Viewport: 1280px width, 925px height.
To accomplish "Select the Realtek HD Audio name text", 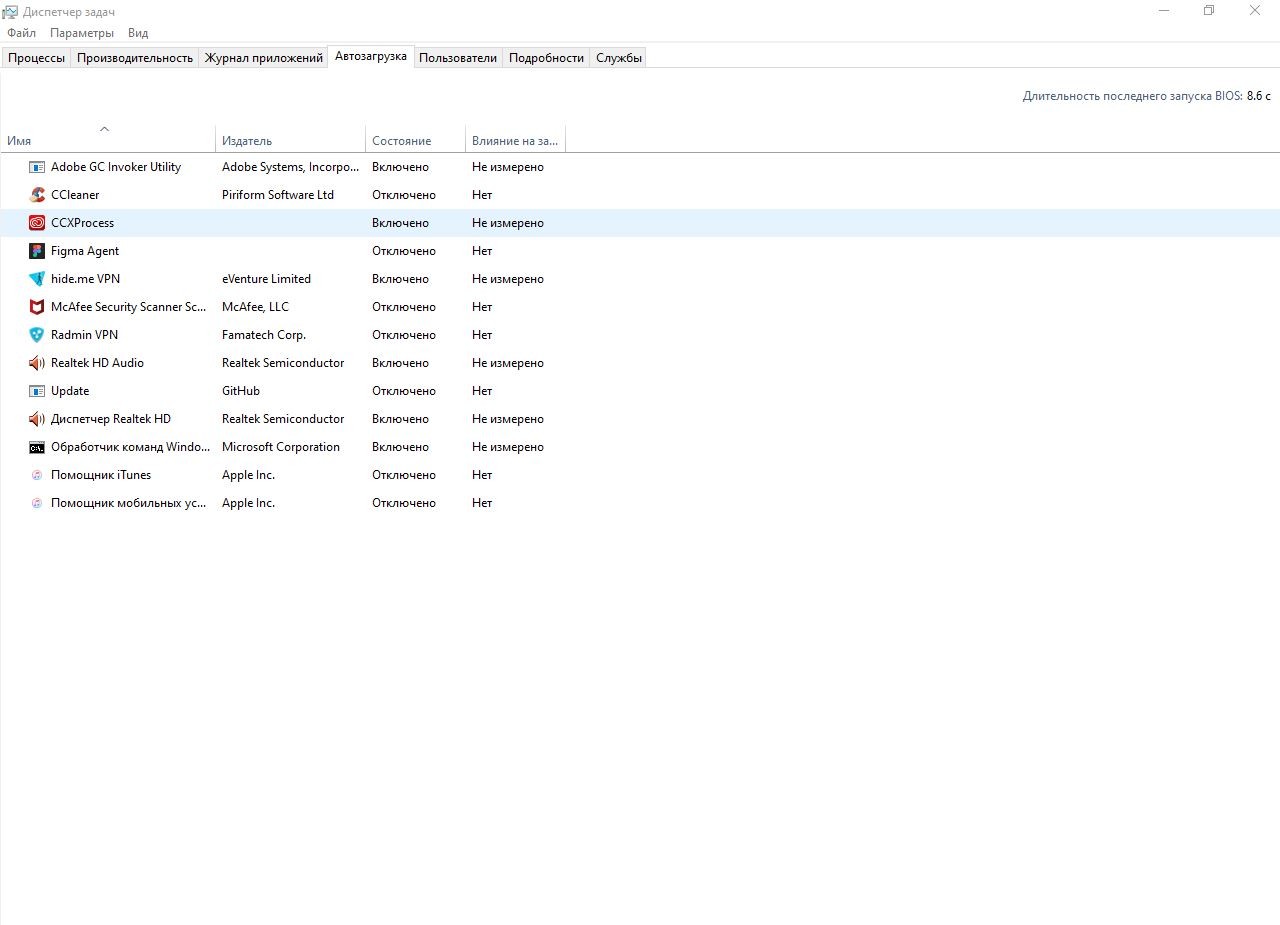I will coord(97,363).
